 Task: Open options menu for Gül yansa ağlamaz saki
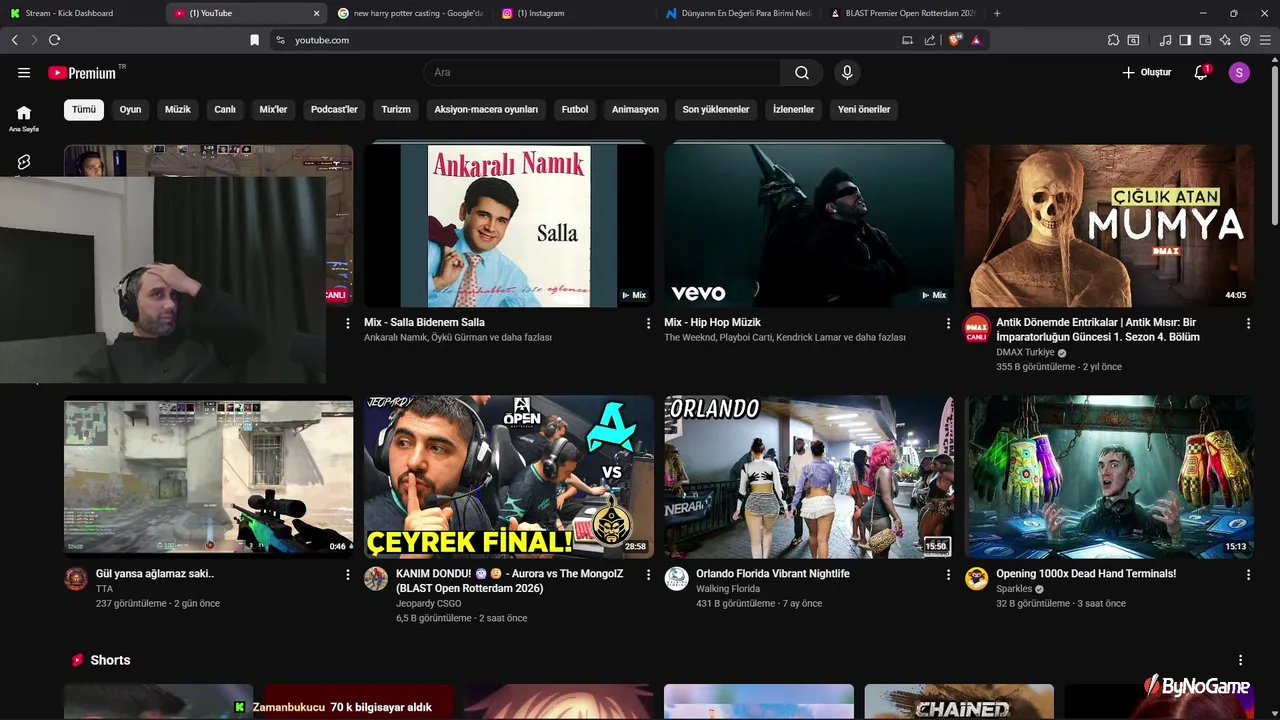348,575
